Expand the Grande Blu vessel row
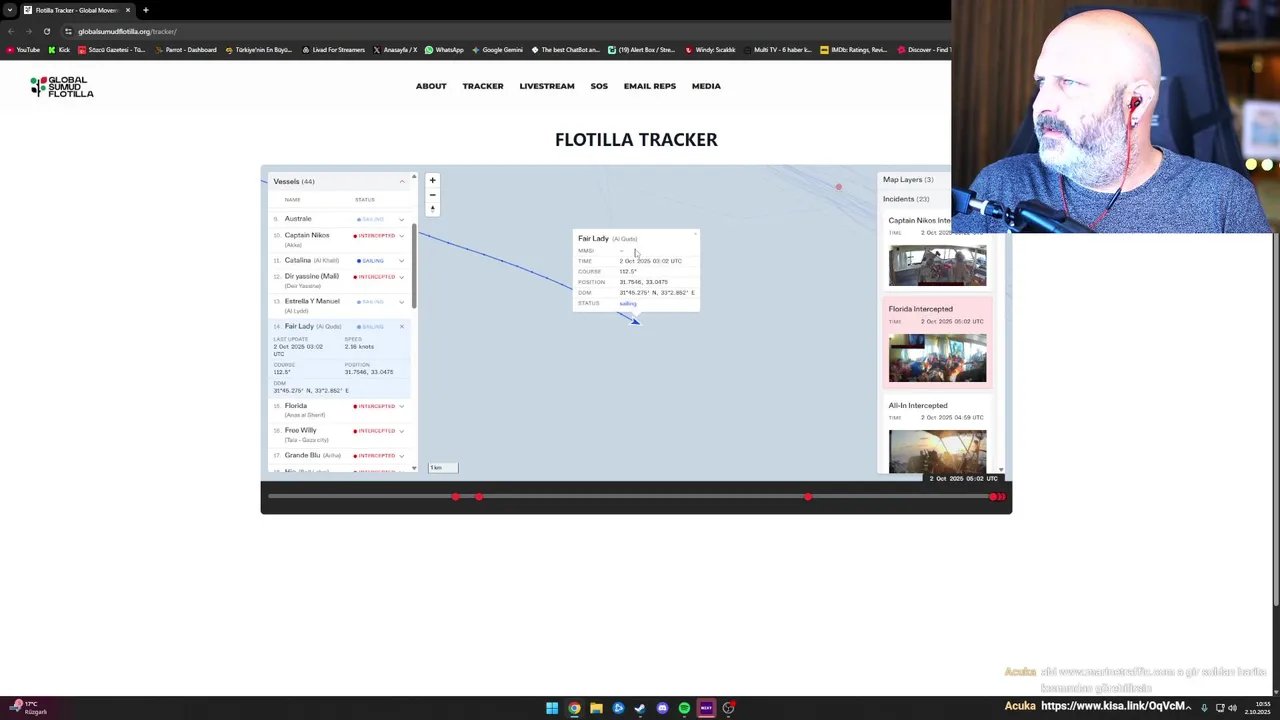1280x720 pixels. [402, 456]
